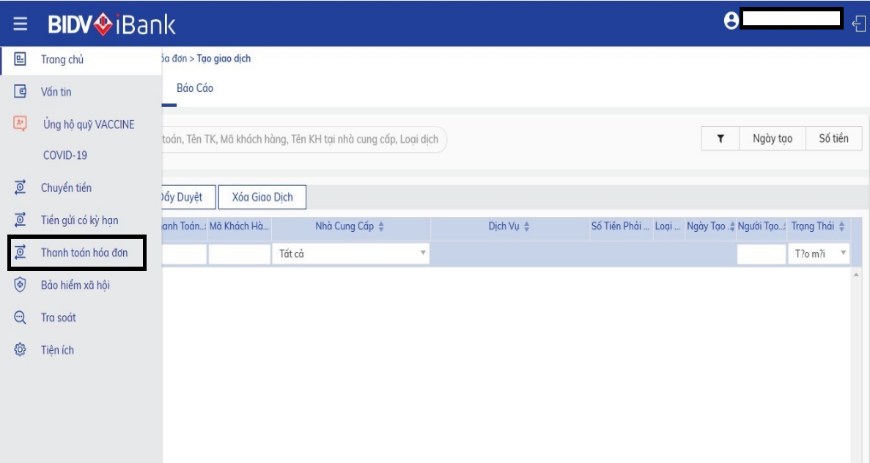Sort results by Số tiền button
The image size is (870, 463).
coord(833,139)
